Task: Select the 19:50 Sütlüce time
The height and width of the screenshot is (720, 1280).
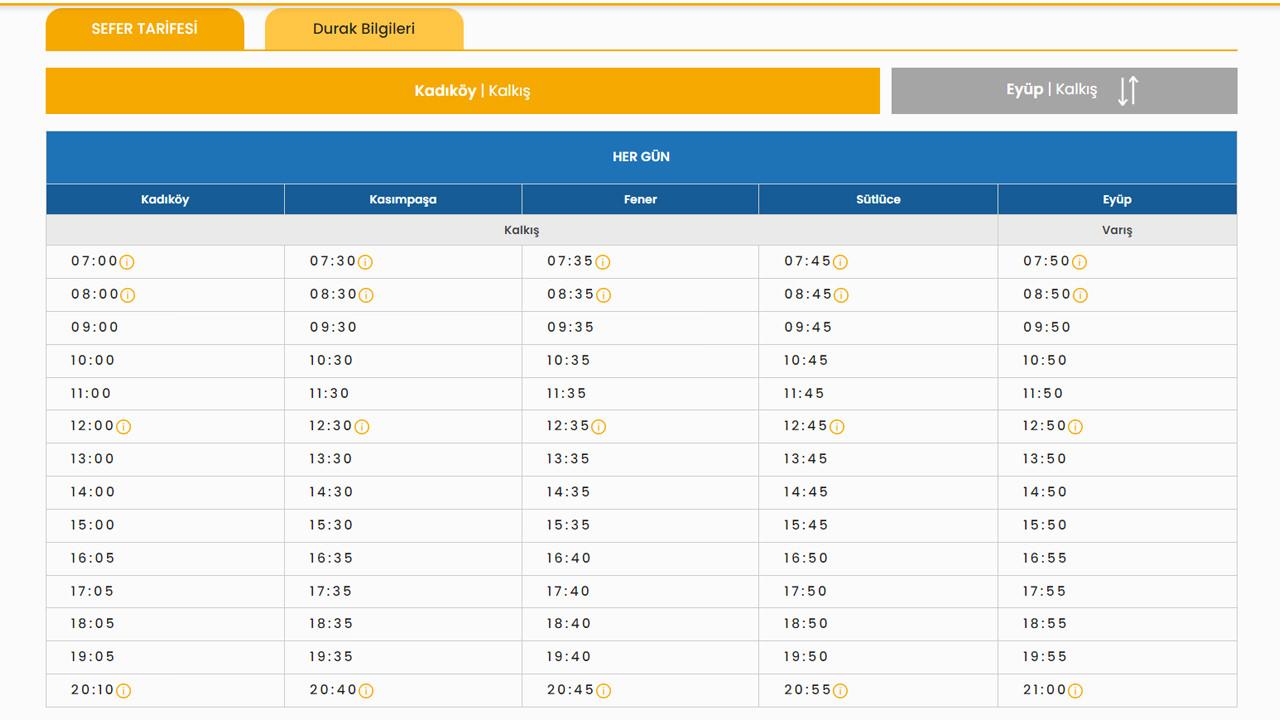Action: click(806, 657)
